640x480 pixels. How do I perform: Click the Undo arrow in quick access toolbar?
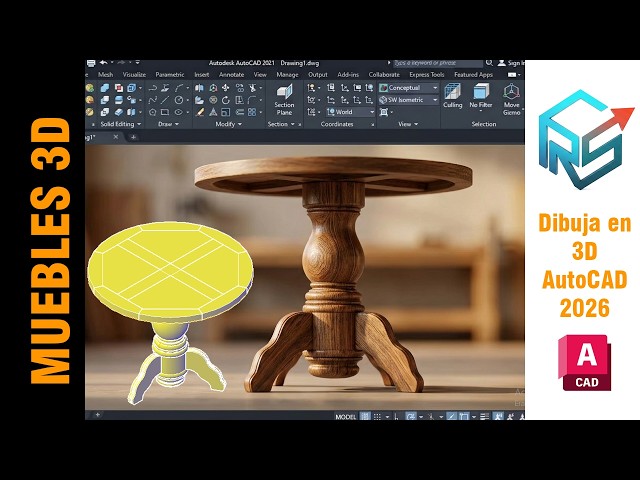104,63
